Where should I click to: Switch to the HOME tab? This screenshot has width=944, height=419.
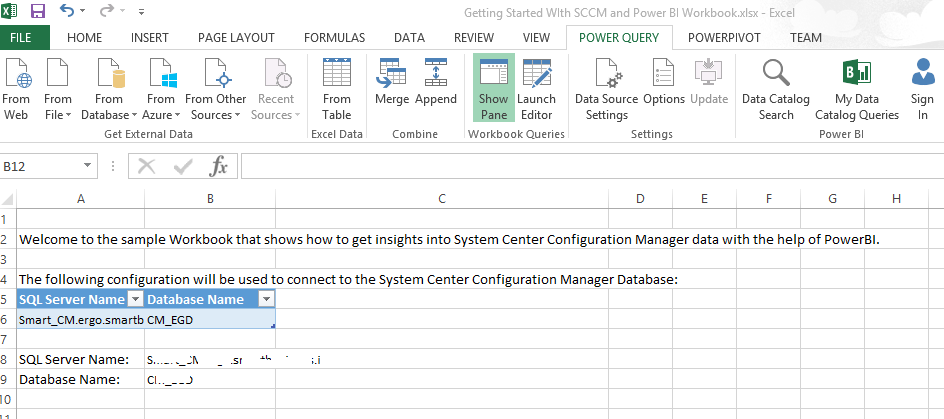pyautogui.click(x=84, y=37)
